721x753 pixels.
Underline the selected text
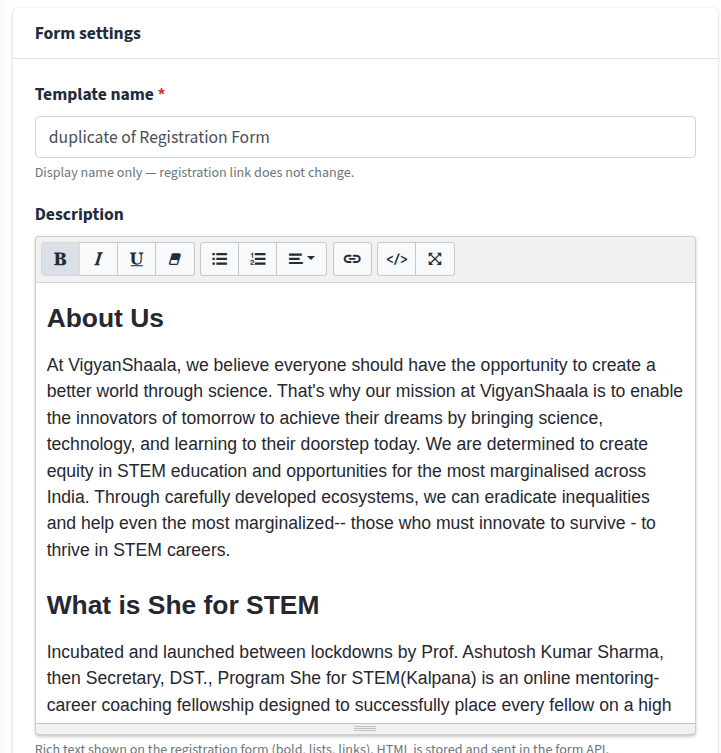pos(136,259)
